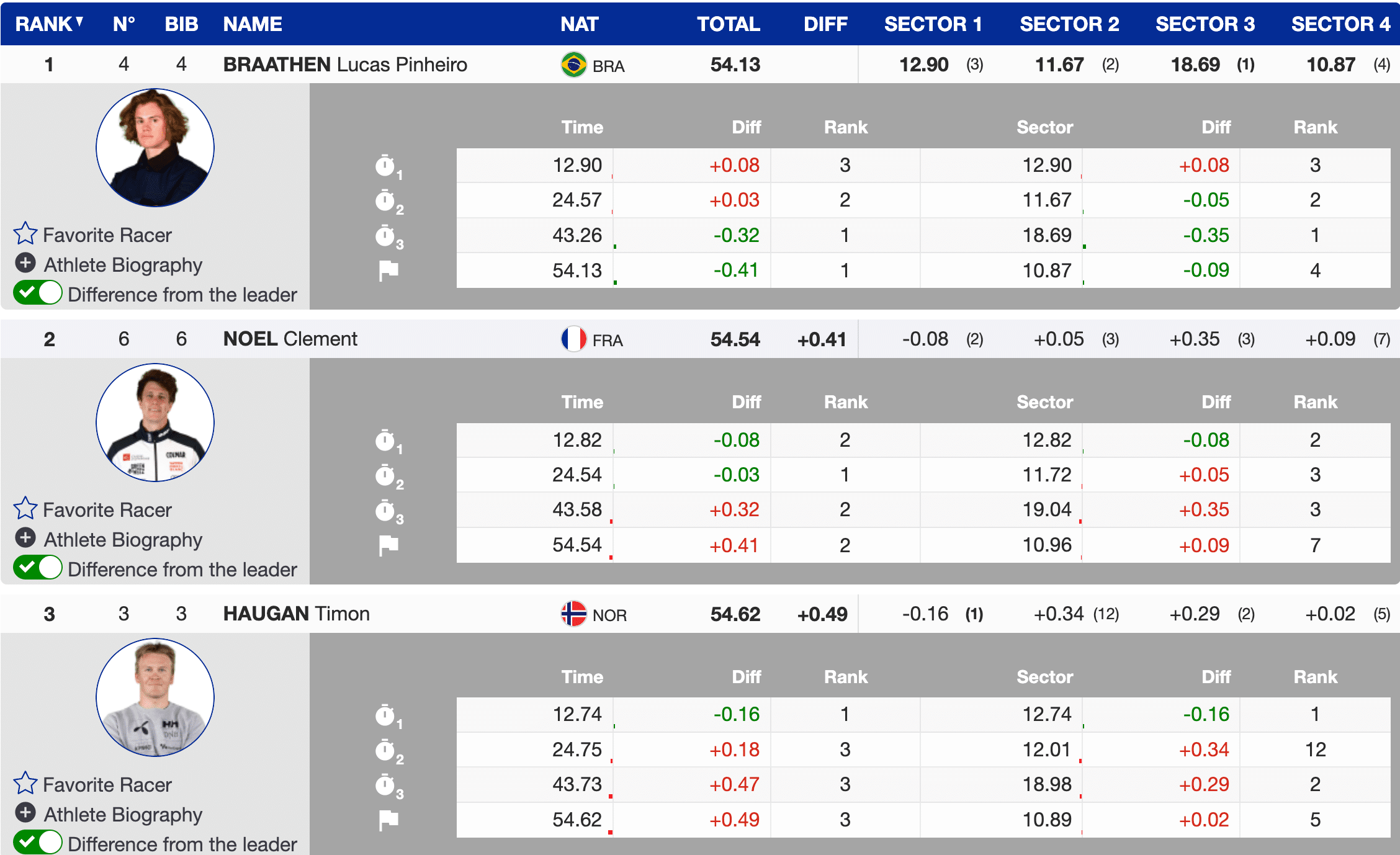
Task: Click the Norway flag icon next to NOR
Action: coord(573,614)
